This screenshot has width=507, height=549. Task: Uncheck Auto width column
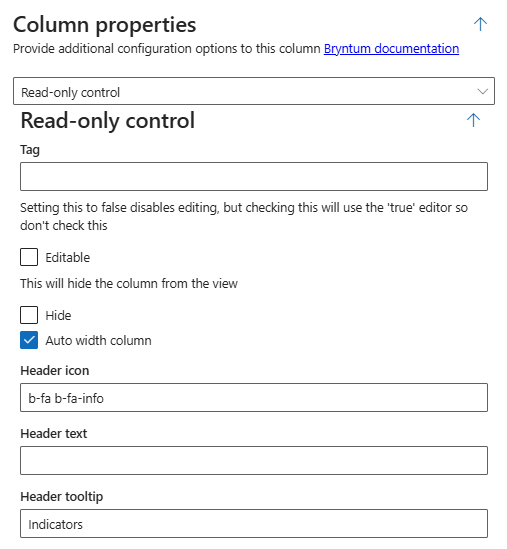(29, 340)
